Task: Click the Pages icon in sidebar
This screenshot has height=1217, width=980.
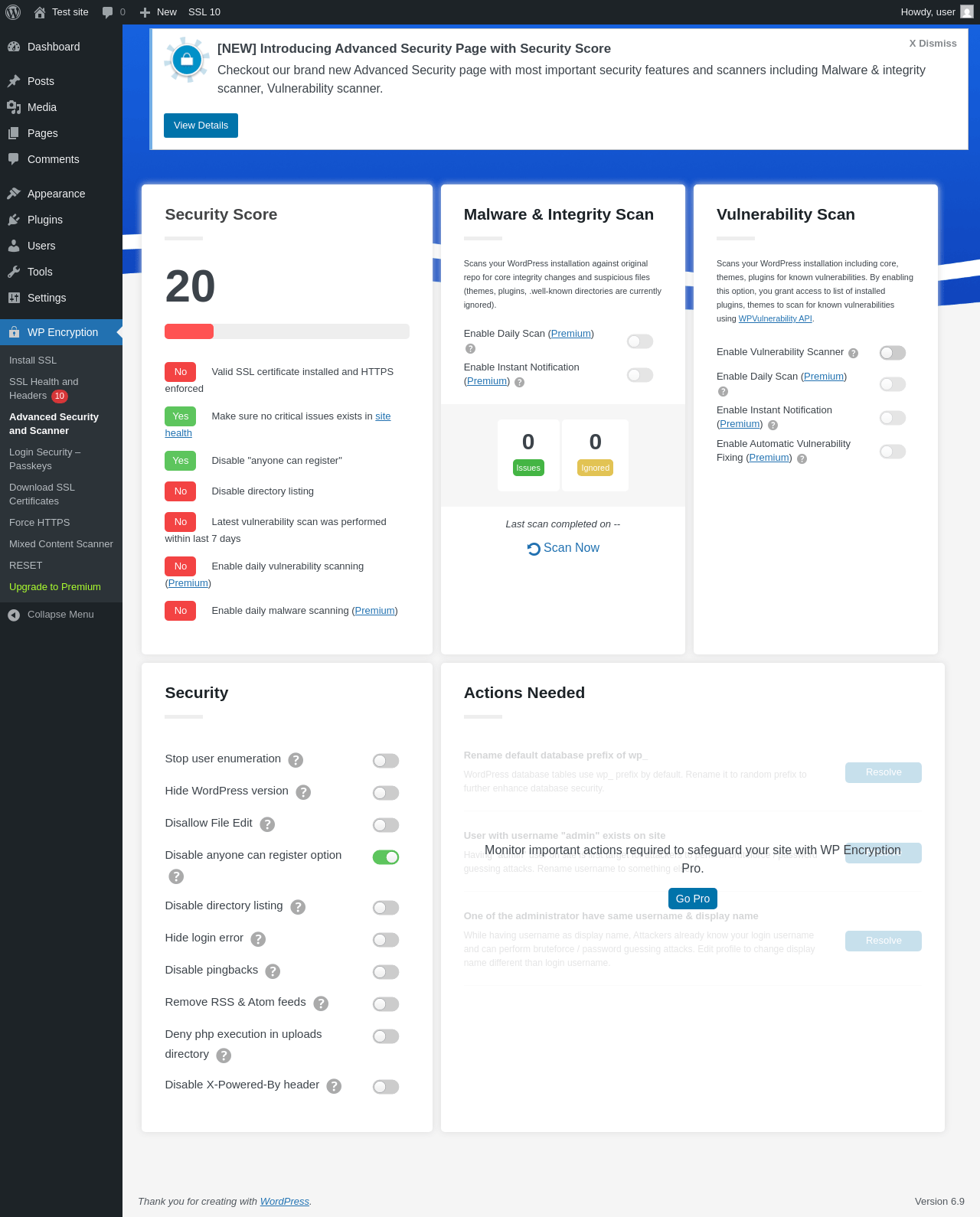Action: [14, 133]
